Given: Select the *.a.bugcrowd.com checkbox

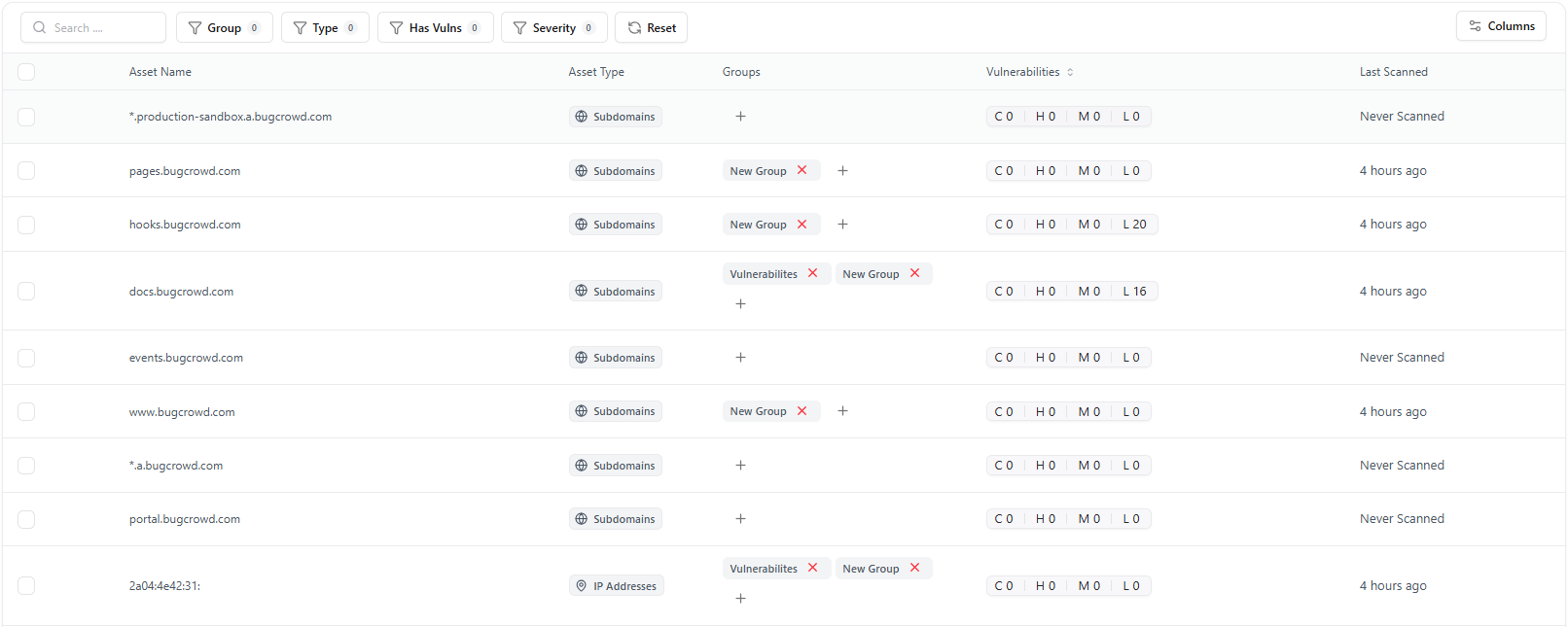Looking at the screenshot, I should (26, 466).
